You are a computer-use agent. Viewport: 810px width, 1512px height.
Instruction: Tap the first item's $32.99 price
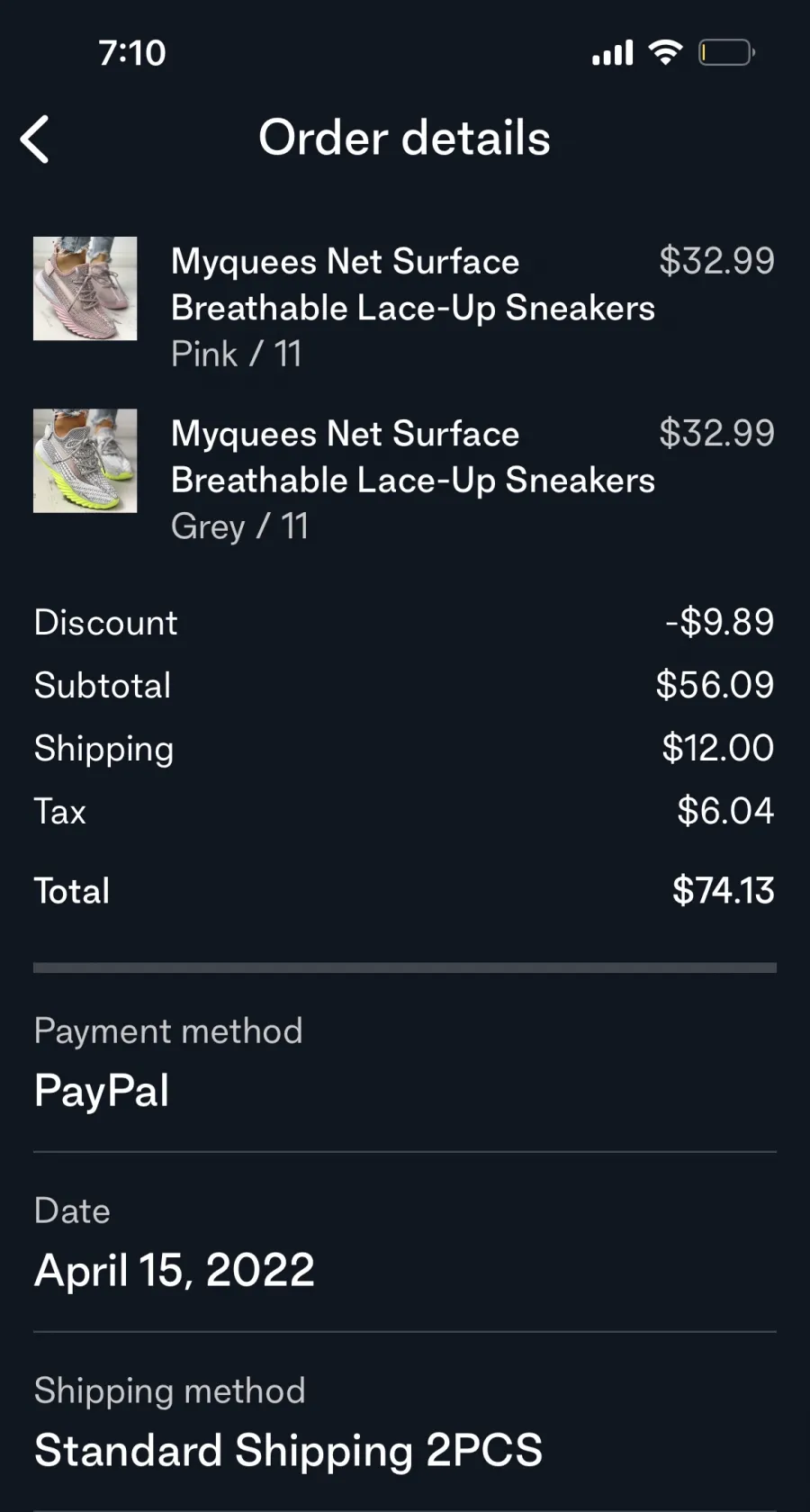coord(716,261)
